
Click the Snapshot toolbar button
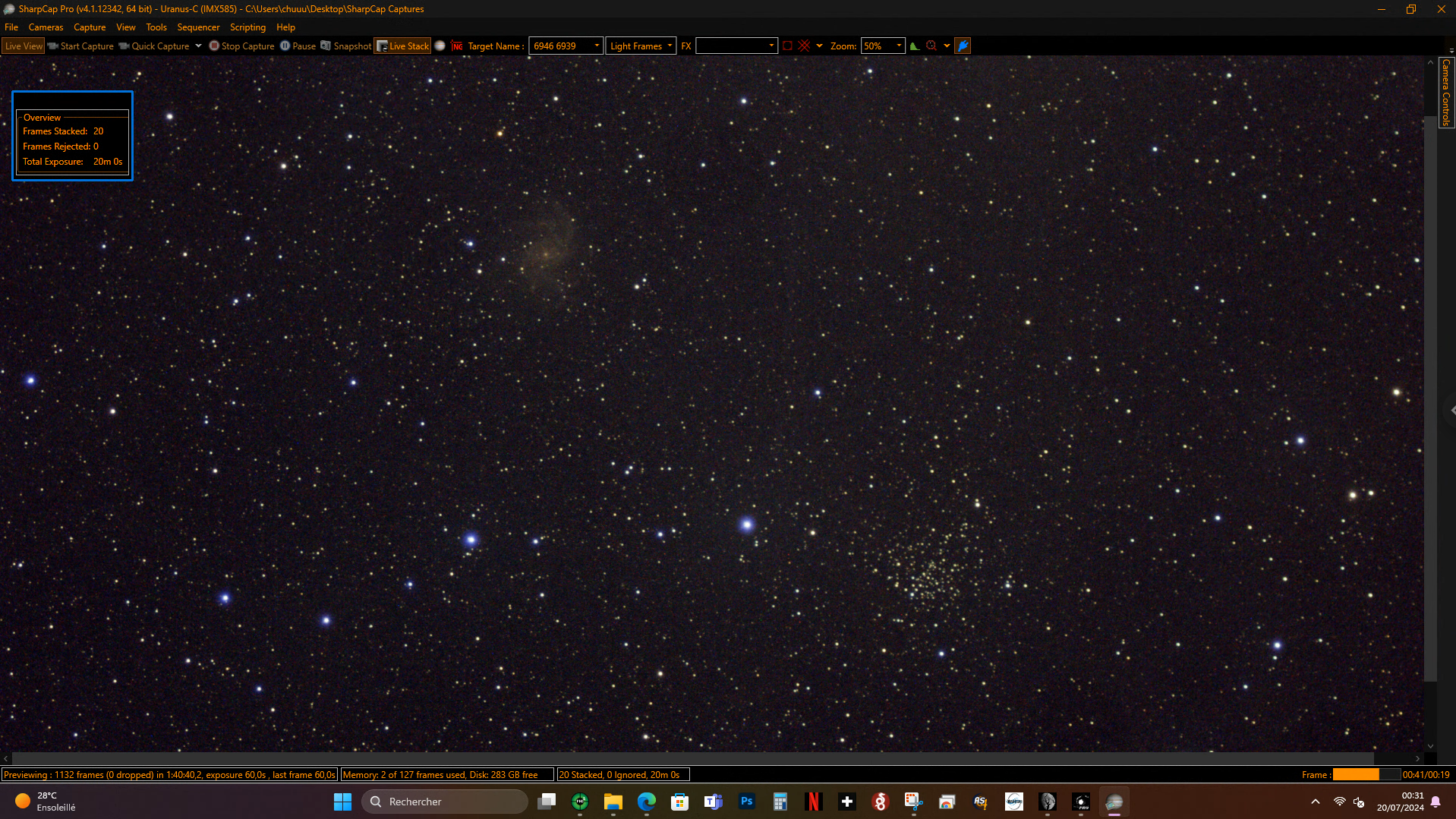[x=346, y=46]
